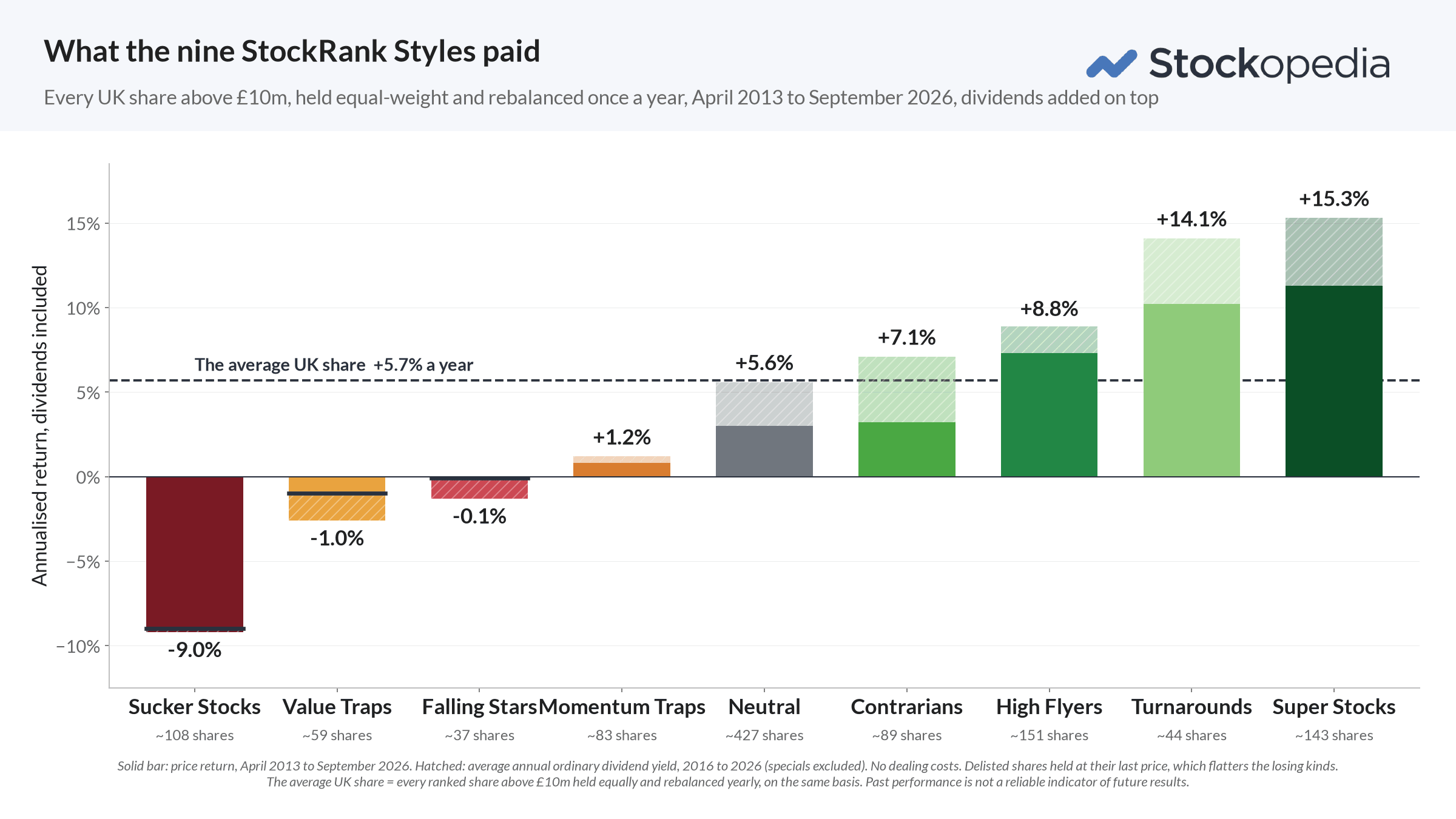Click the '+5.6%' value label
Screen dimensions: 1456x819
pos(764,363)
